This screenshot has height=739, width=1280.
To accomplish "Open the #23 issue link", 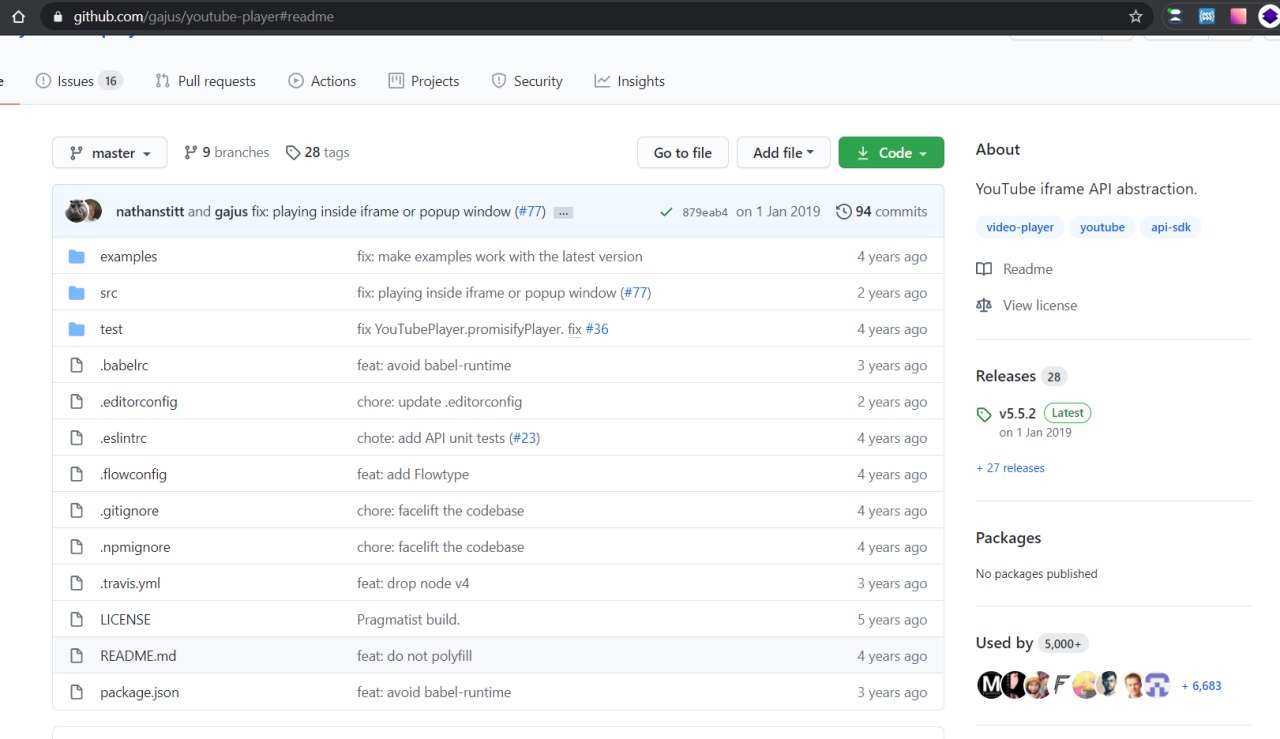I will pos(524,438).
